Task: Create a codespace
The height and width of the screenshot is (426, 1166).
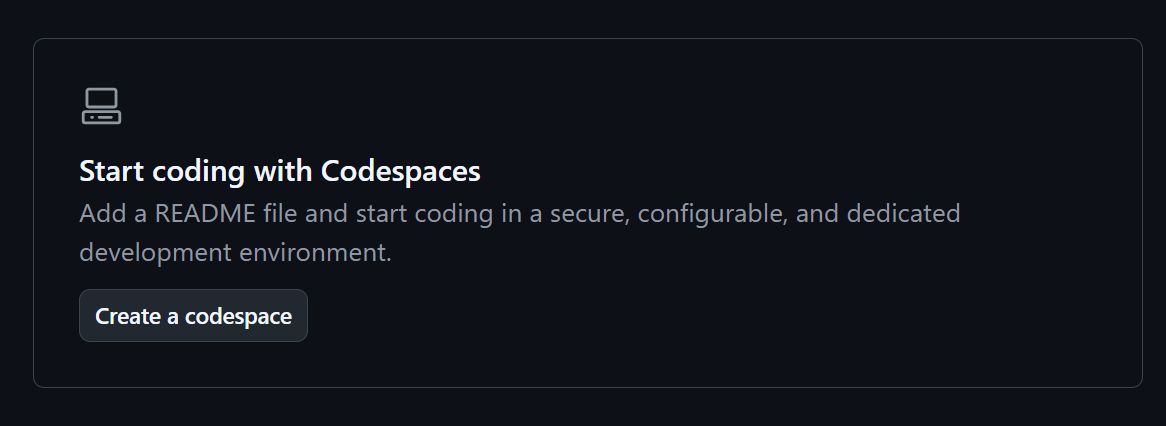Action: [193, 316]
